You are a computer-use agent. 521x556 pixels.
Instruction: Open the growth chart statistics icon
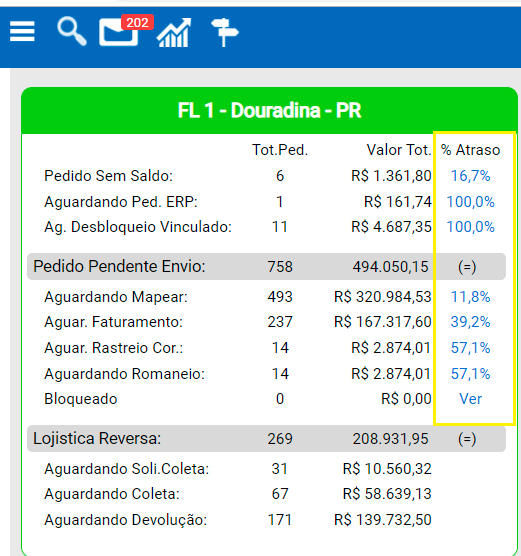click(174, 33)
